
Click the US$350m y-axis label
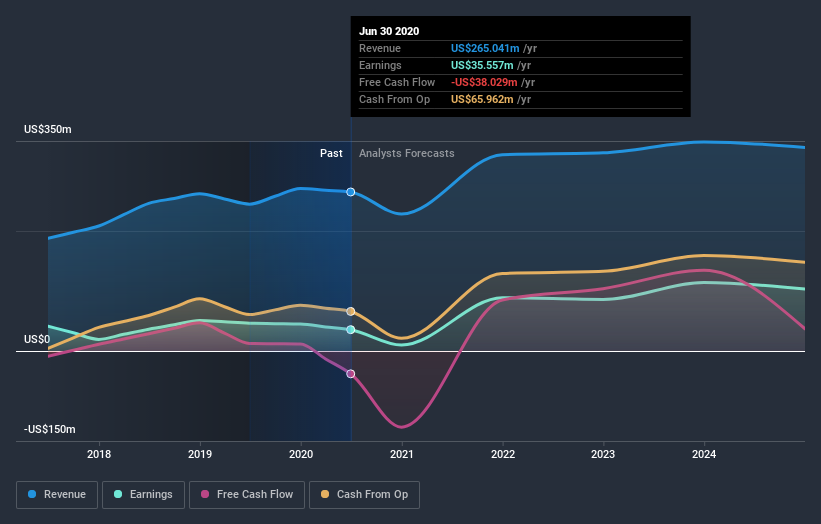(x=48, y=129)
